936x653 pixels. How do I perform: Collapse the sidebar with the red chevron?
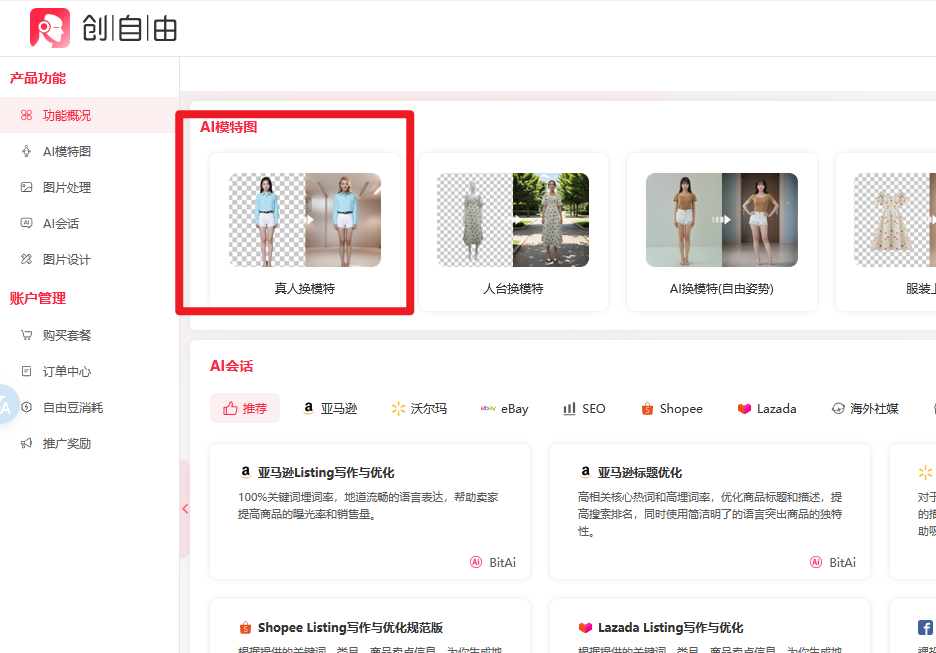tap(185, 509)
